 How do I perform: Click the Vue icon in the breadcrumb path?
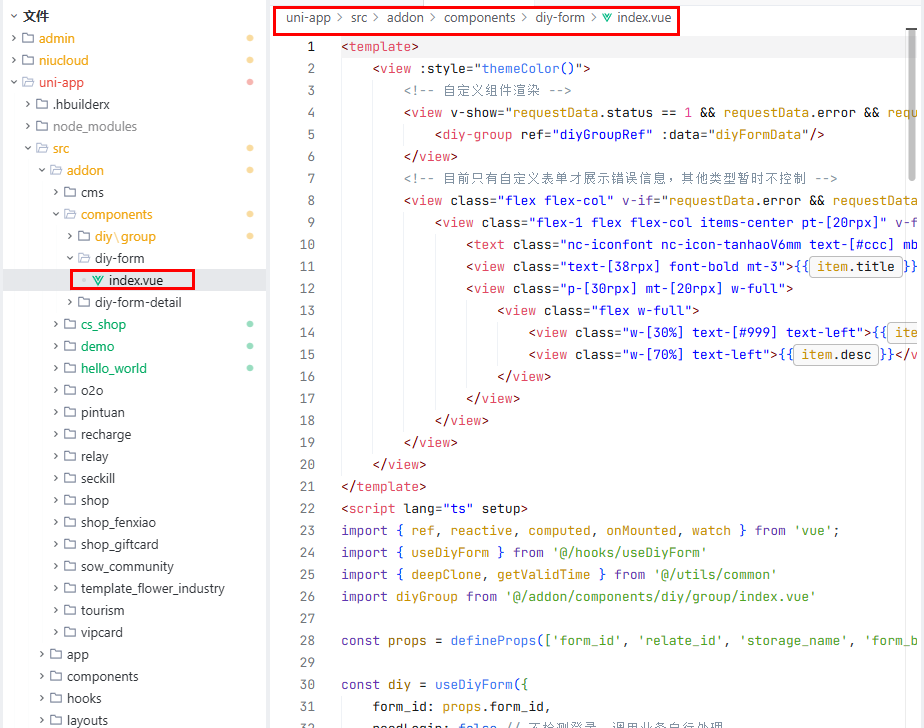(607, 18)
